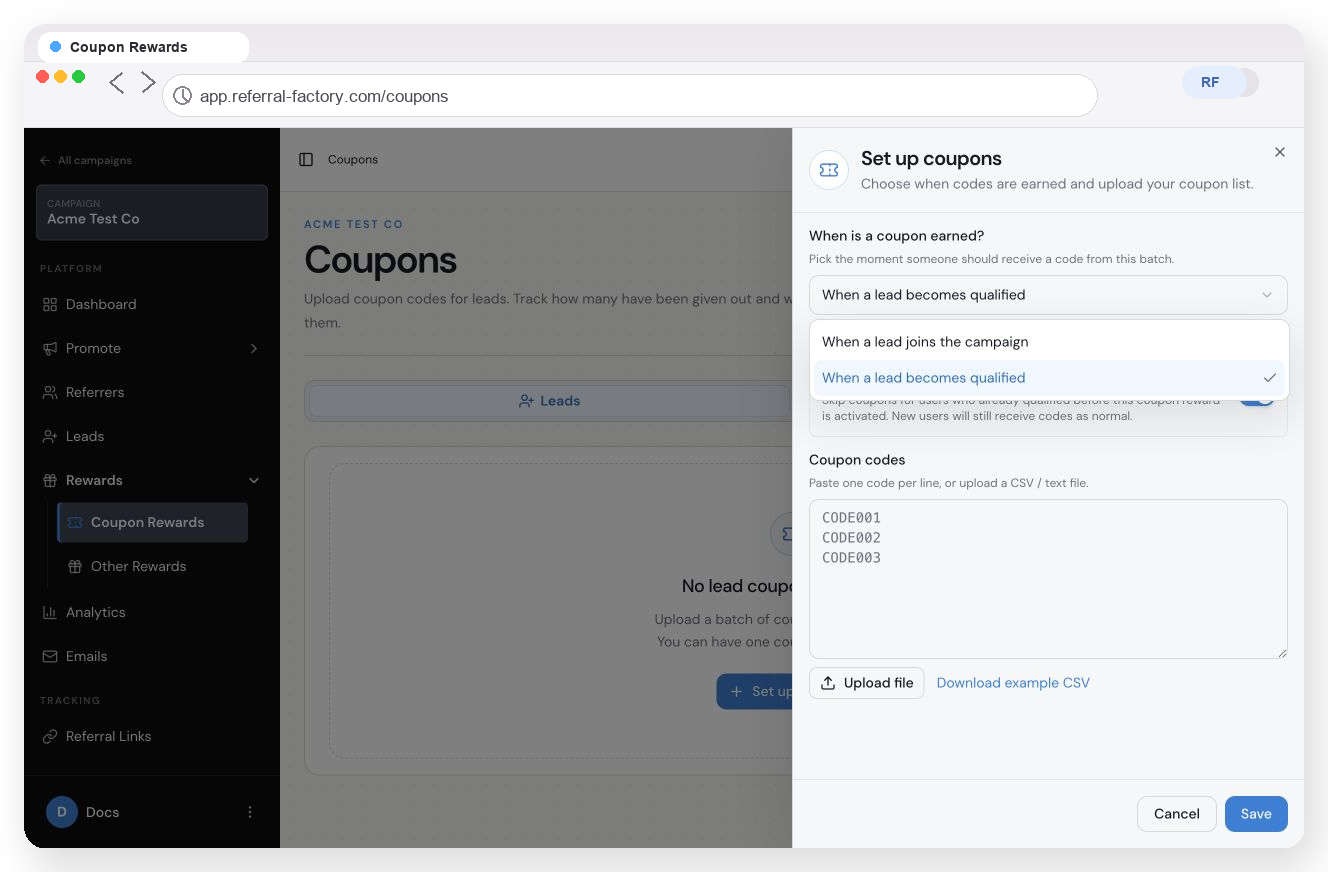
Task: Open the Download example CSV link
Action: coord(1013,683)
